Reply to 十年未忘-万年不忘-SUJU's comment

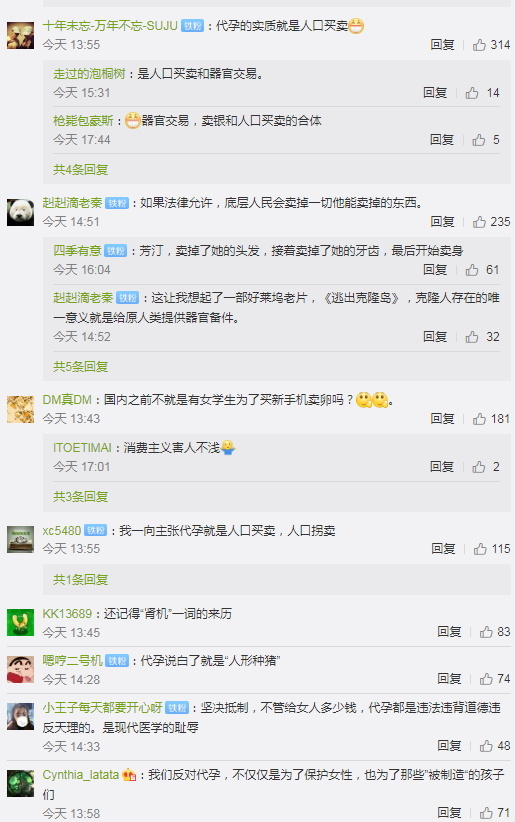pos(442,45)
